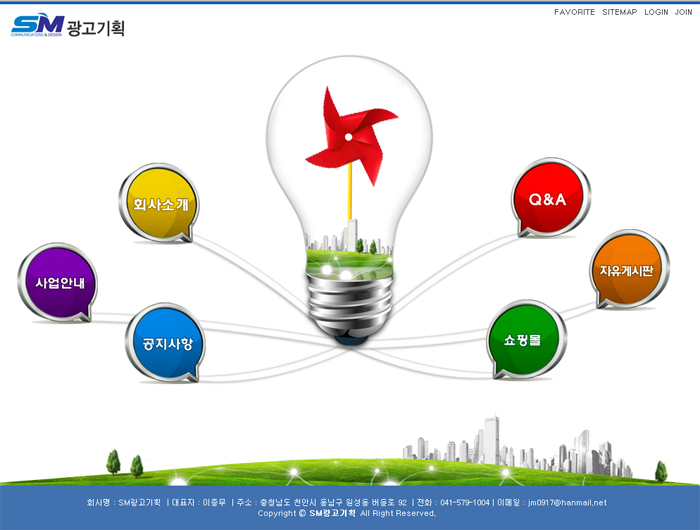This screenshot has height=530, width=700.
Task: Click the metal screw base of the lightbulb
Action: [x=349, y=304]
